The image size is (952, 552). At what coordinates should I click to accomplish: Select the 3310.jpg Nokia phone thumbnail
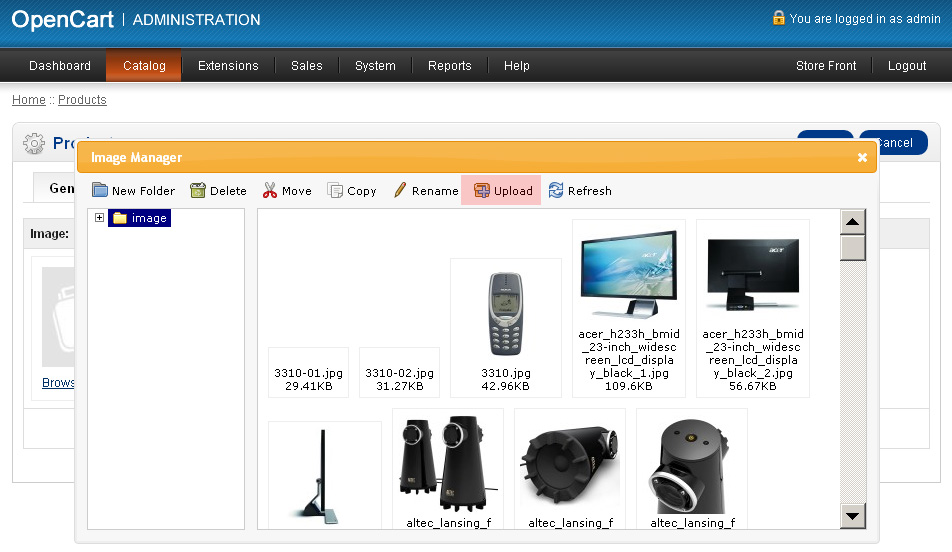click(x=505, y=314)
